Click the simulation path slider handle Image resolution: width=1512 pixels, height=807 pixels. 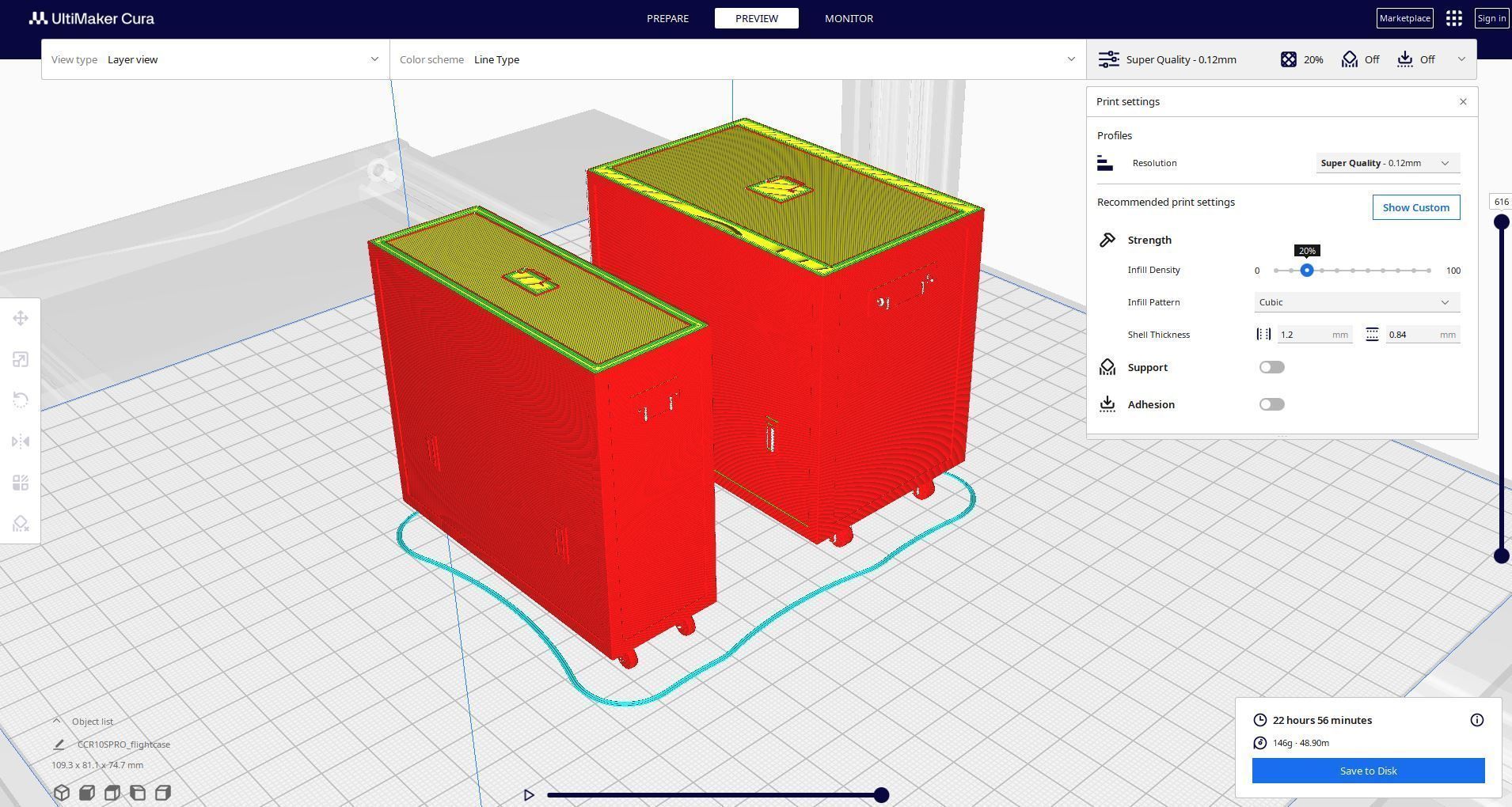[881, 795]
